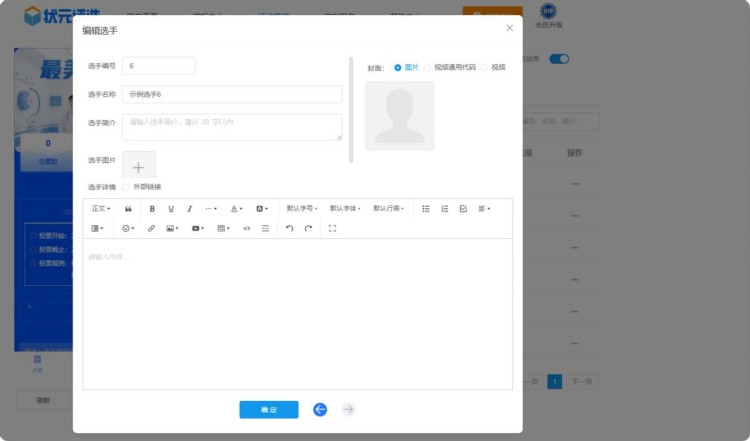The height and width of the screenshot is (441, 750).
Task: Select the 视频通用代码 cover option
Action: point(428,67)
